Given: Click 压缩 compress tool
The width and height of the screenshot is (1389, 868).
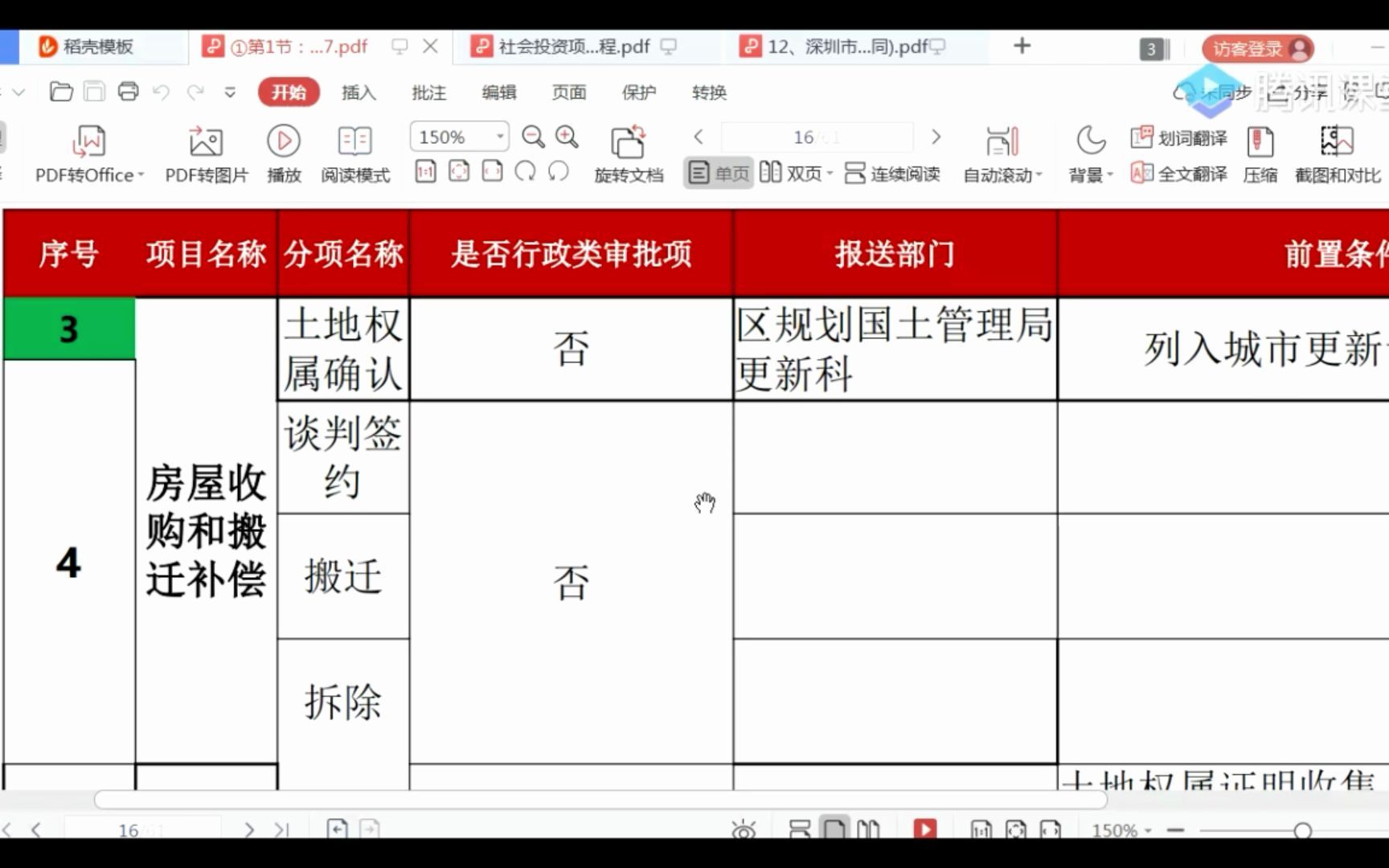Looking at the screenshot, I should [x=1260, y=154].
